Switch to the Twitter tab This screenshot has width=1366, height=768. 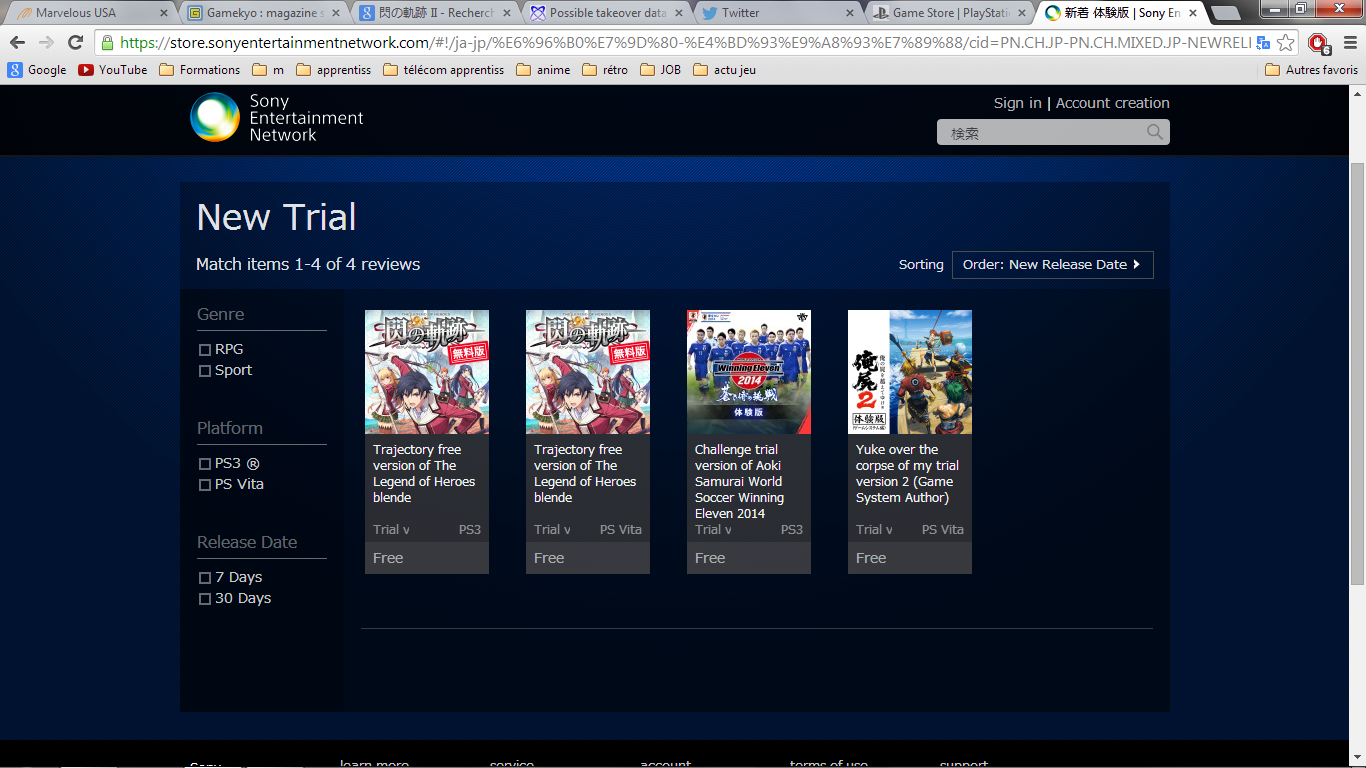(x=780, y=13)
